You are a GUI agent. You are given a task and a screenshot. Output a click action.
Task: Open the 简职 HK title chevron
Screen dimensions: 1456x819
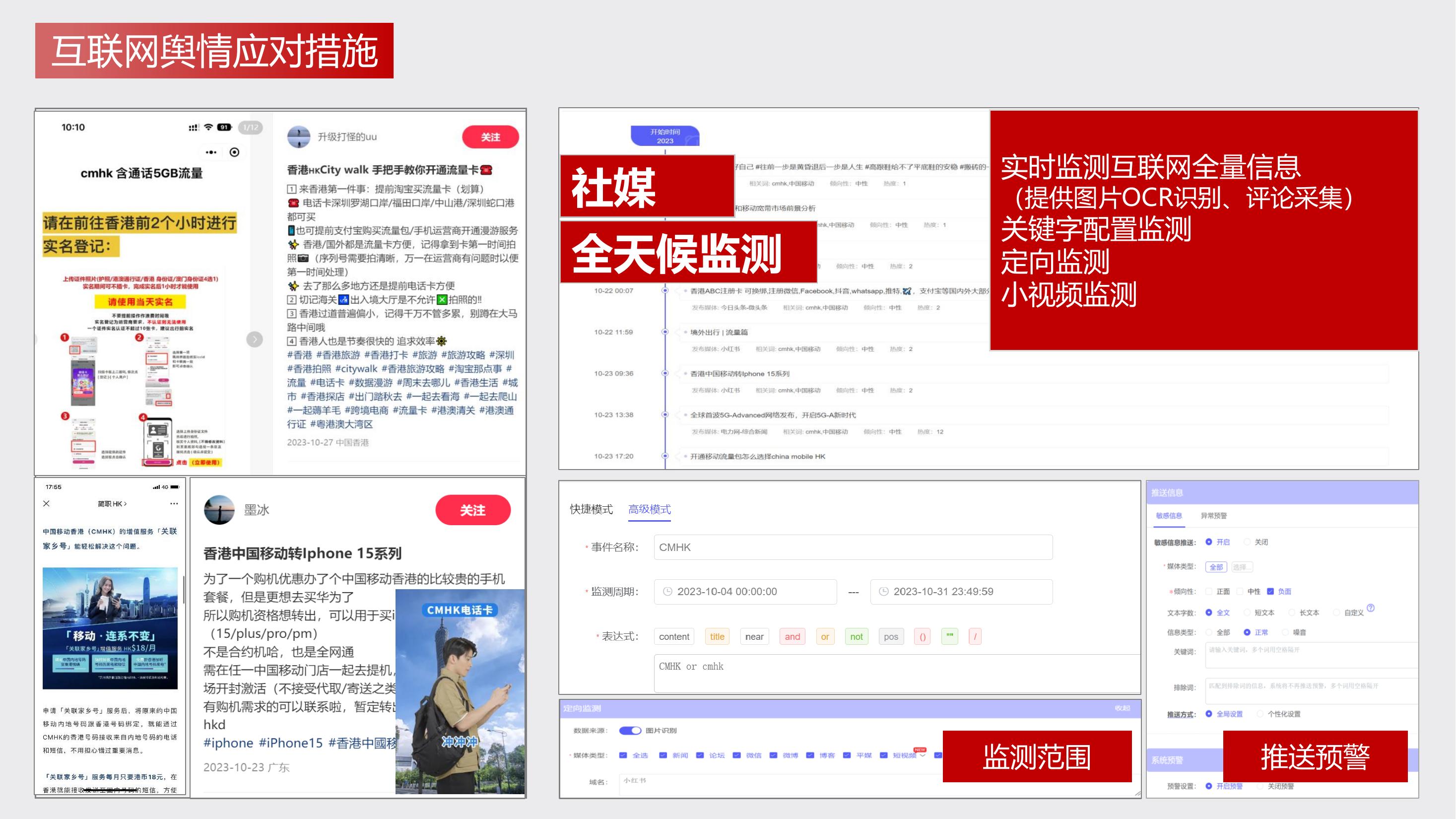click(125, 504)
